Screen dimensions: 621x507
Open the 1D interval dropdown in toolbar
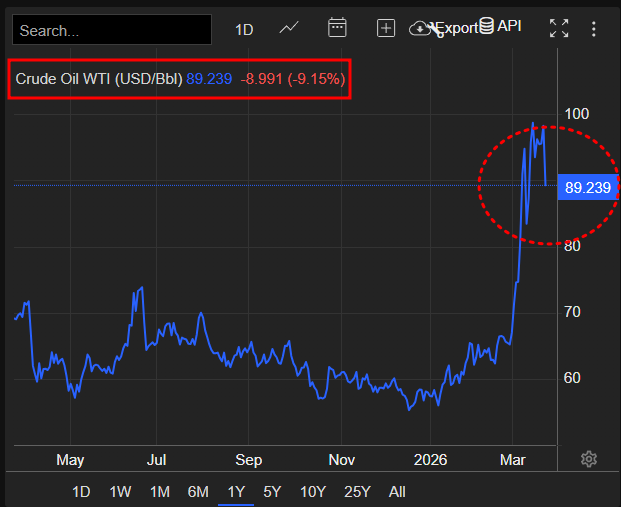coord(244,29)
